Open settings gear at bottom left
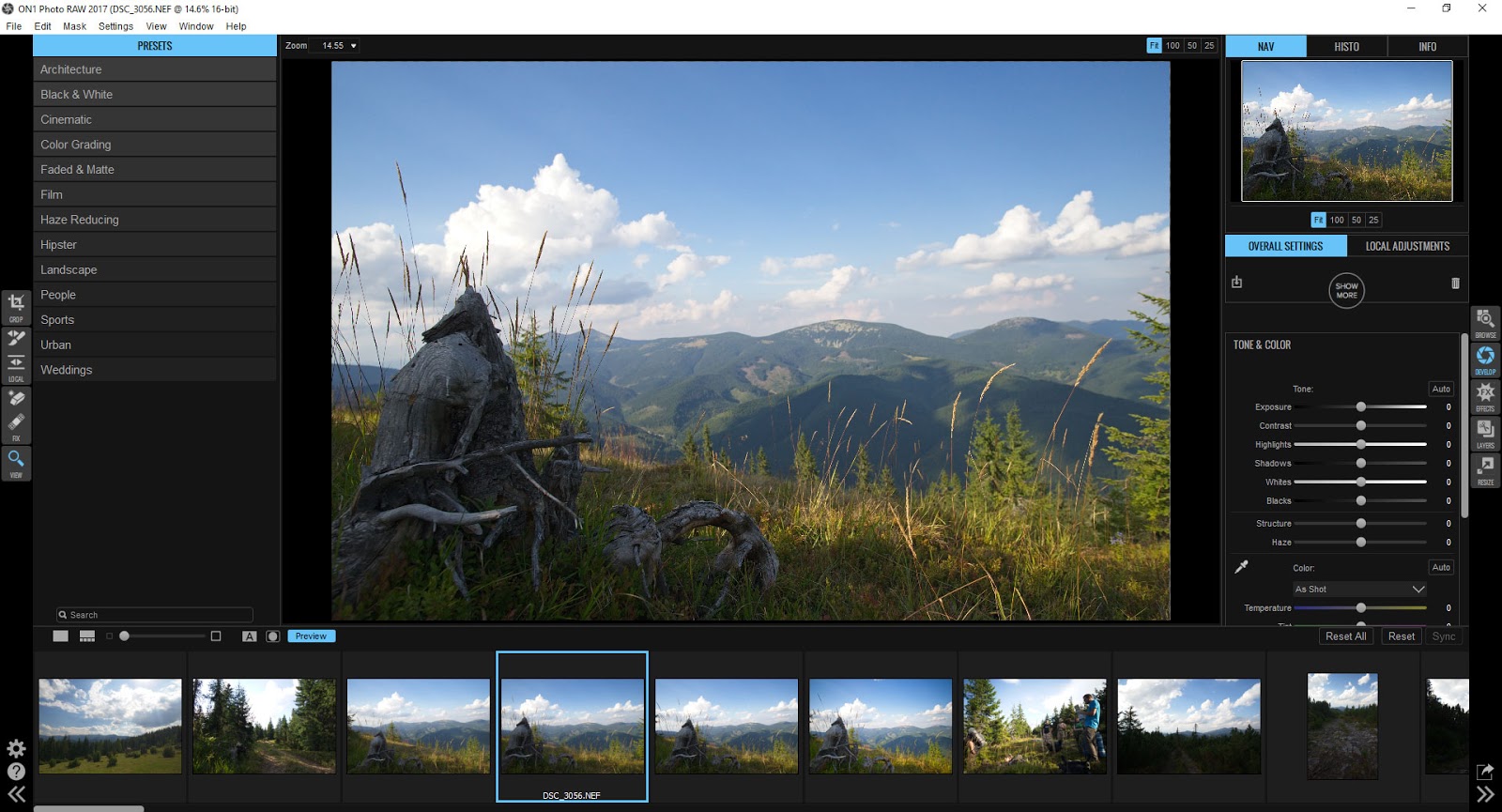 coord(16,748)
